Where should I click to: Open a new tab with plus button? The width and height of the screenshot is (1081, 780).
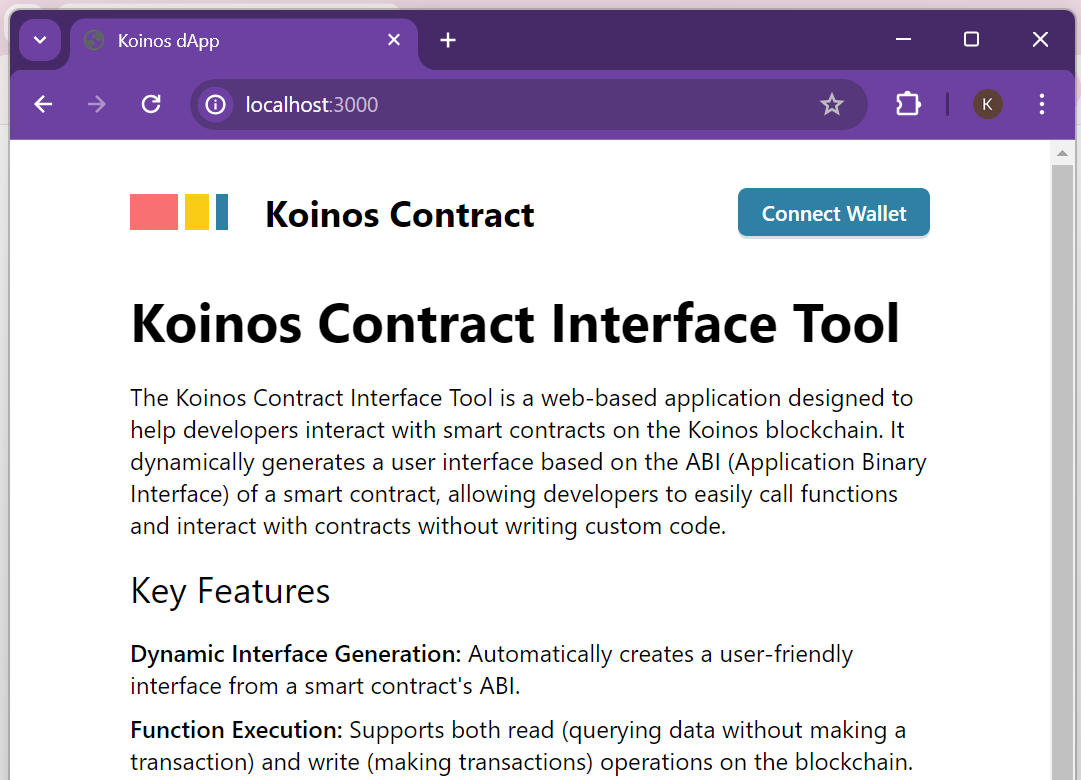448,40
